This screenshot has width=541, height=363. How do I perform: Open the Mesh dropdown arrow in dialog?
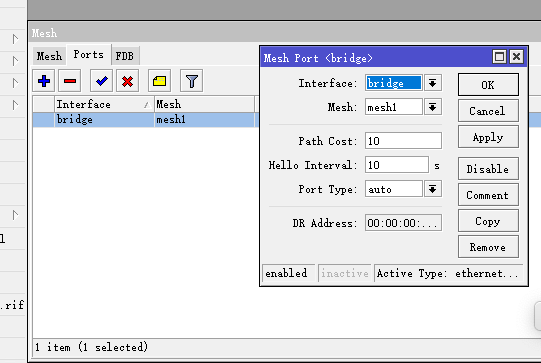[x=433, y=107]
